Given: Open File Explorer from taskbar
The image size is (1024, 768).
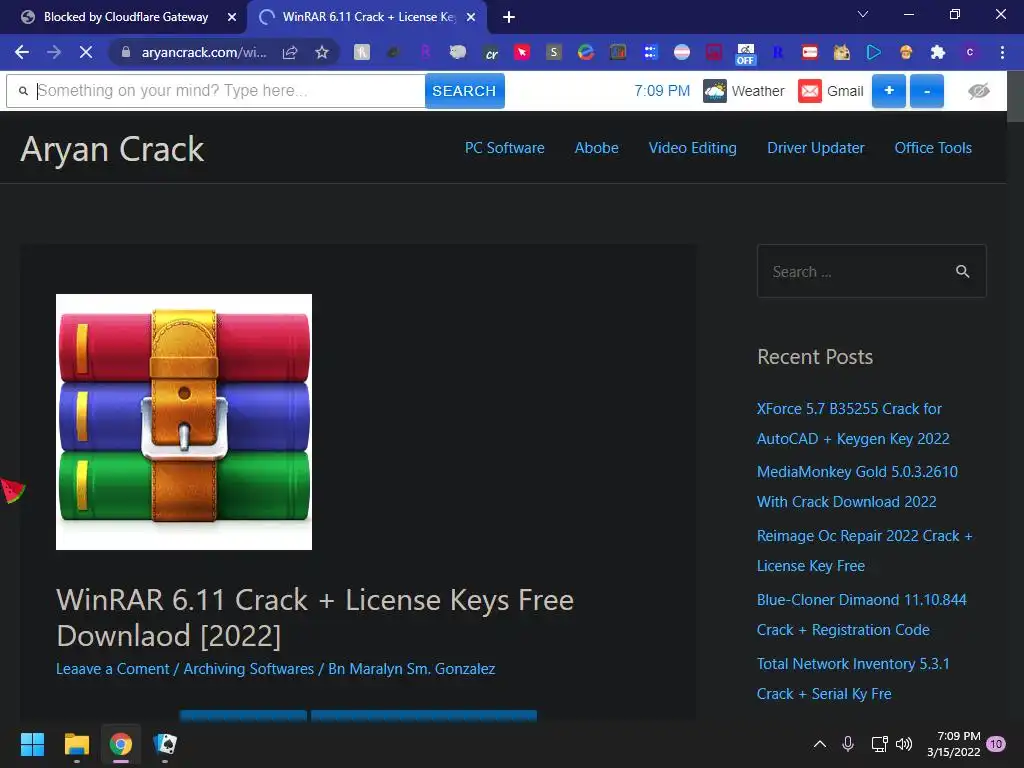Looking at the screenshot, I should pyautogui.click(x=76, y=744).
